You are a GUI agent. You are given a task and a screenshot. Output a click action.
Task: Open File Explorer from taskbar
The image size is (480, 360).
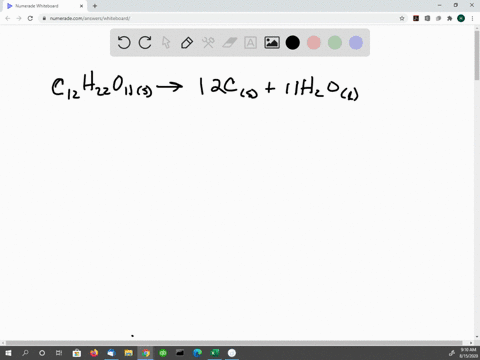(128, 353)
